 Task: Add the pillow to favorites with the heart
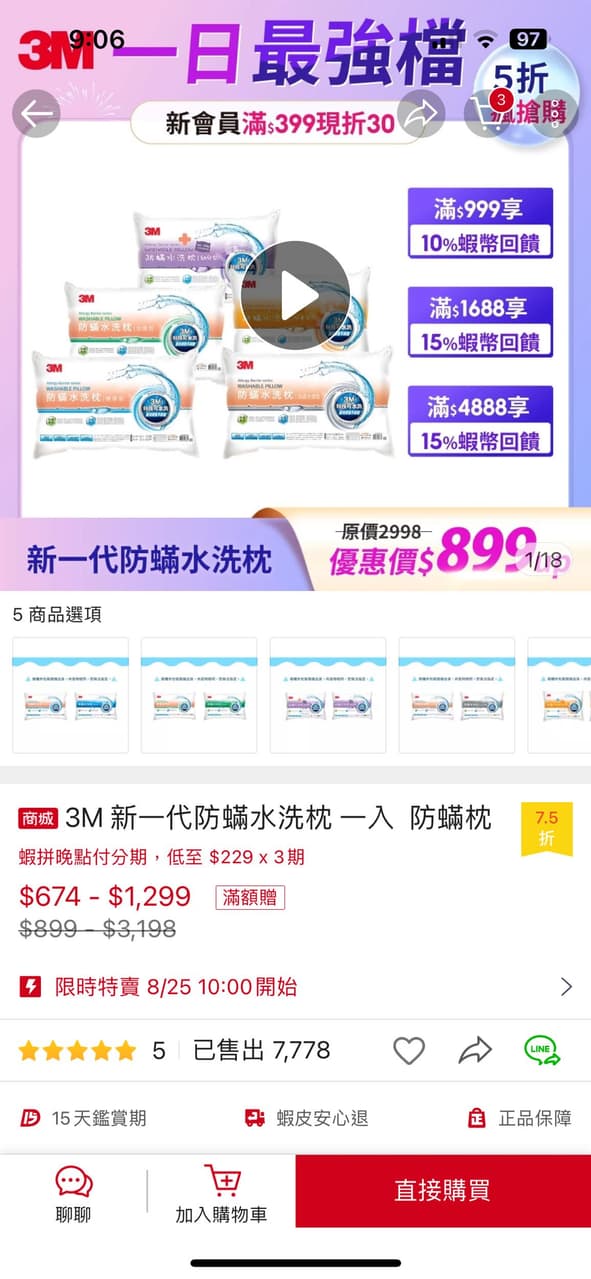408,1050
